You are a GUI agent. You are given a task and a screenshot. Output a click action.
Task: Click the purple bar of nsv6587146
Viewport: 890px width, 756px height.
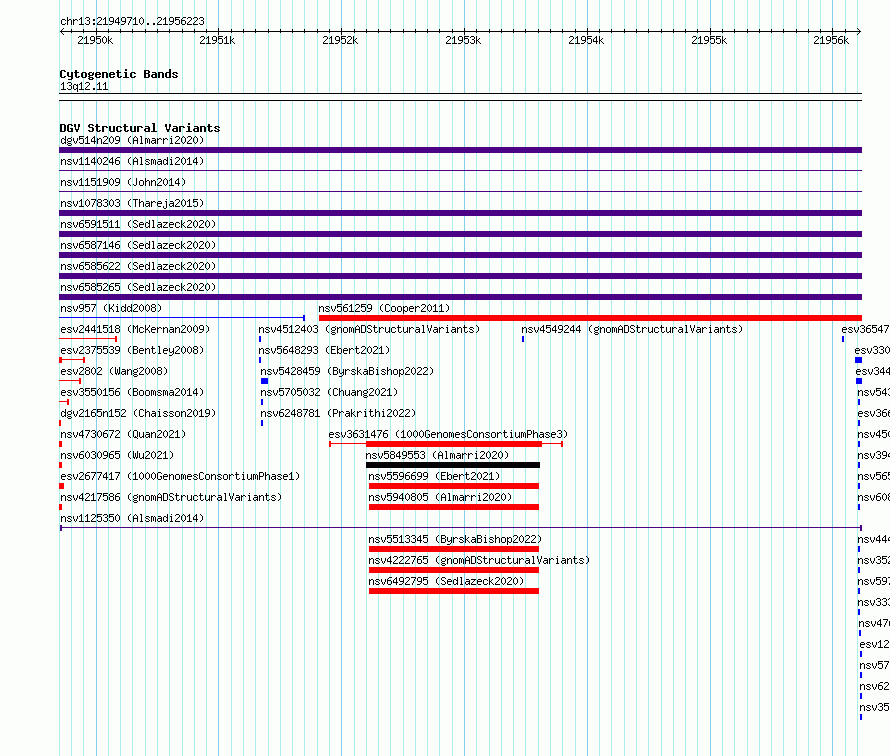point(460,255)
